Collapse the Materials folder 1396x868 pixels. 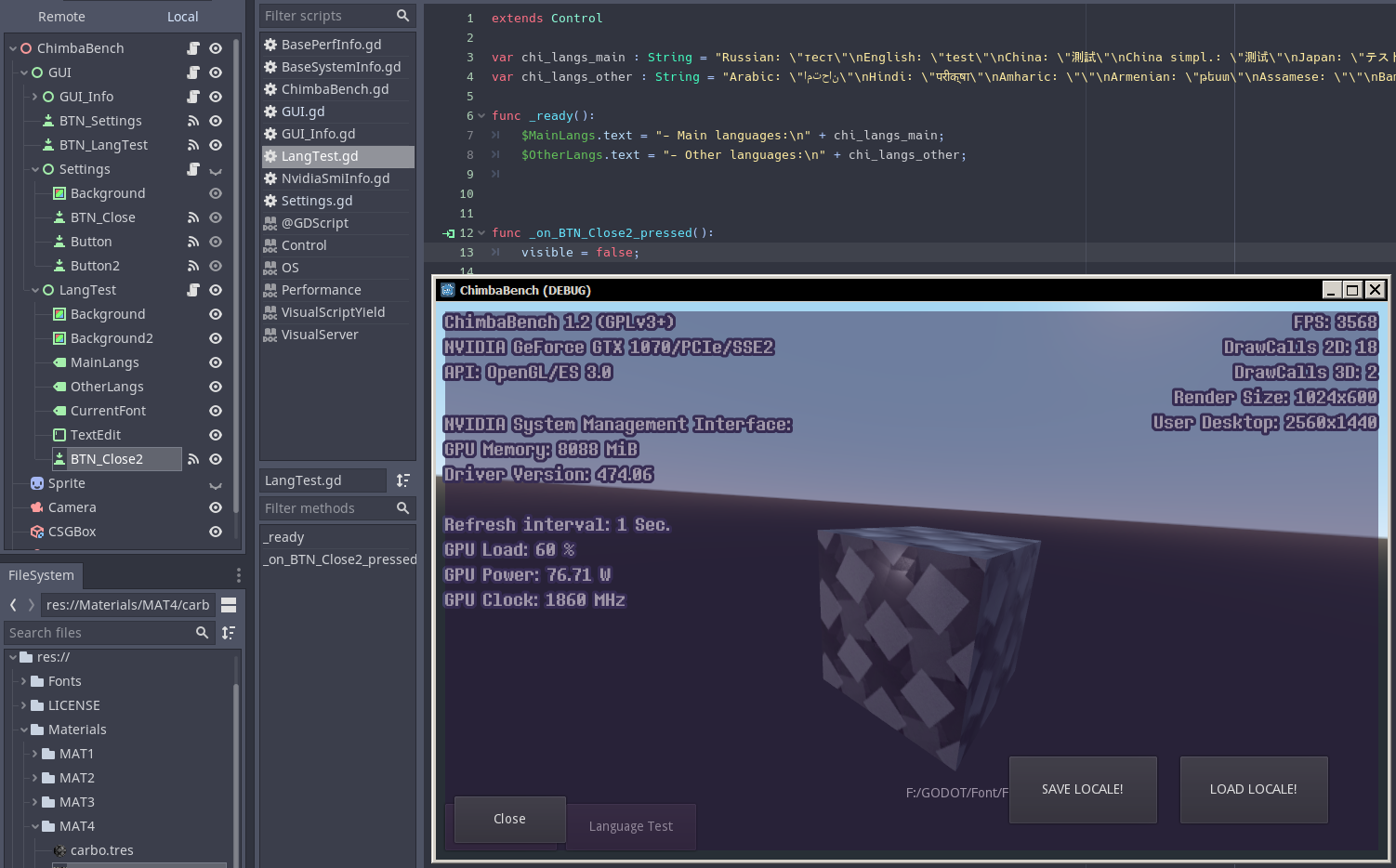[23, 730]
